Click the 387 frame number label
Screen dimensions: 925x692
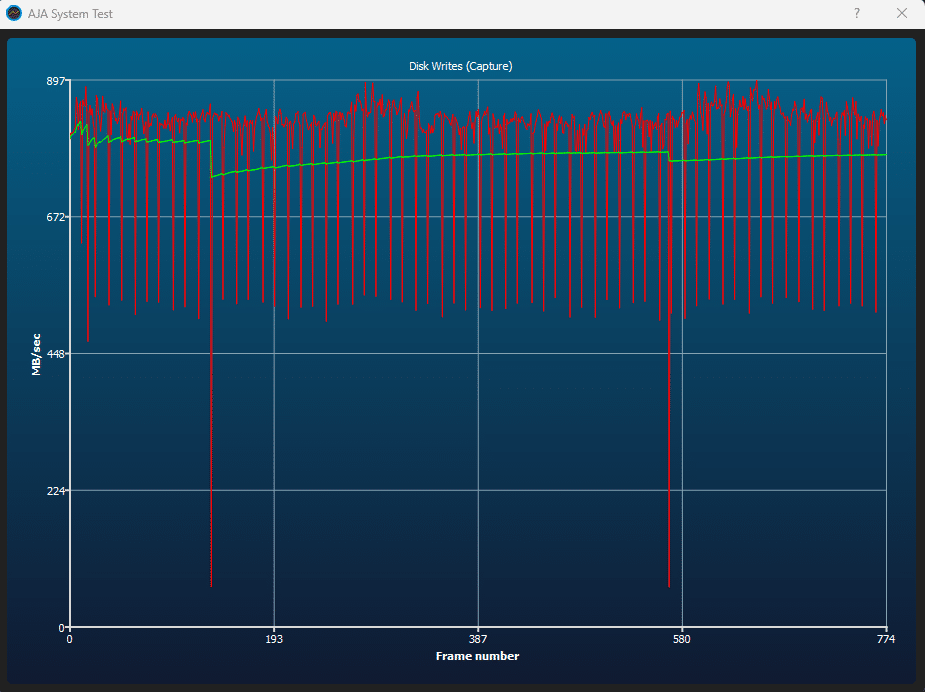pos(478,639)
